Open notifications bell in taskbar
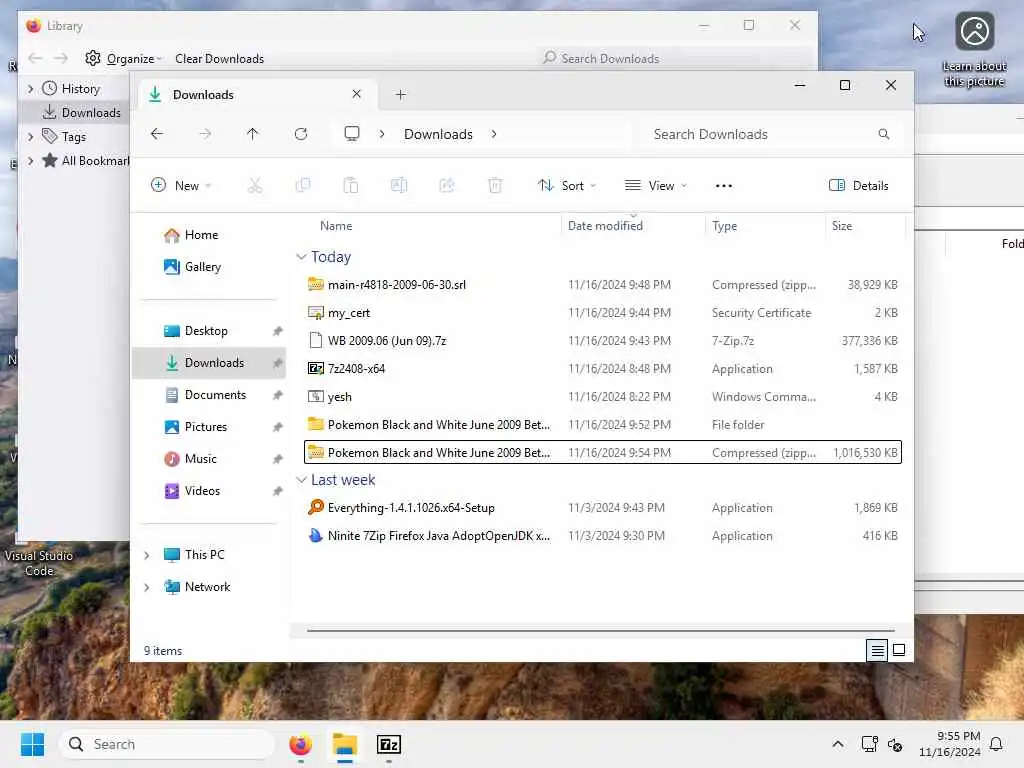Screen dimensions: 1024x768 (996, 744)
